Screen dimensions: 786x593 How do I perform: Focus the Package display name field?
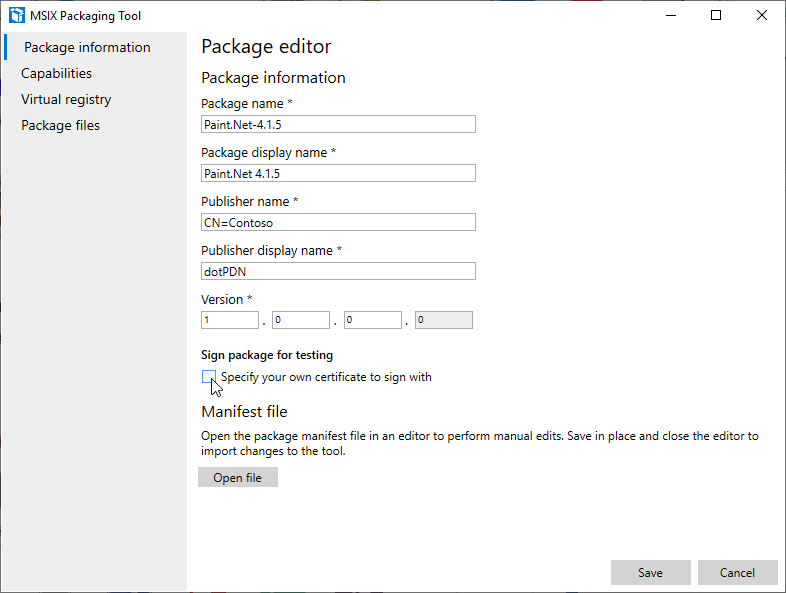[x=338, y=173]
